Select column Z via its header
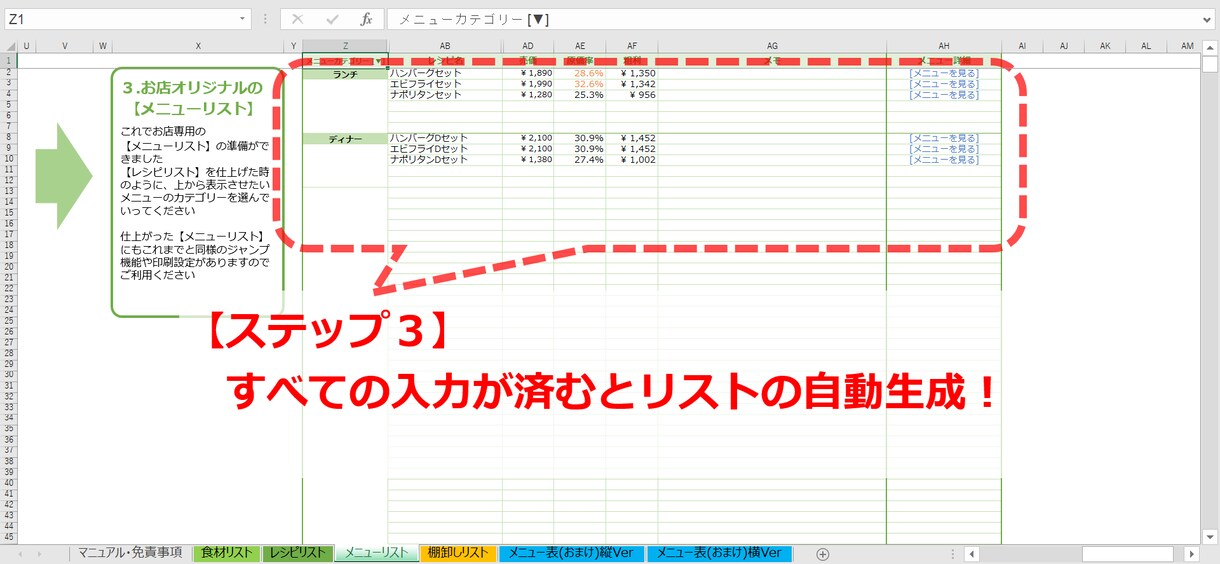The height and width of the screenshot is (564, 1220). 345,46
